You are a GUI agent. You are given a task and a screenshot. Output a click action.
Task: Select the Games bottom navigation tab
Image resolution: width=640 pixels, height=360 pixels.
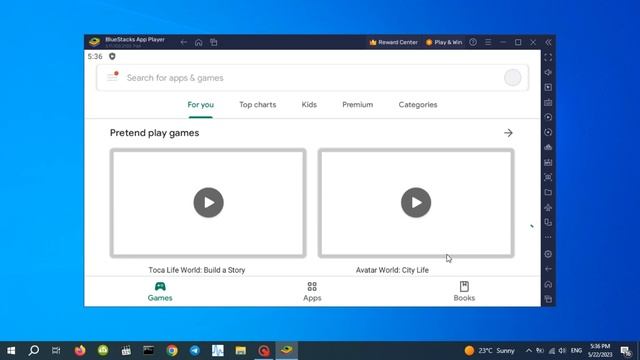tap(160, 291)
